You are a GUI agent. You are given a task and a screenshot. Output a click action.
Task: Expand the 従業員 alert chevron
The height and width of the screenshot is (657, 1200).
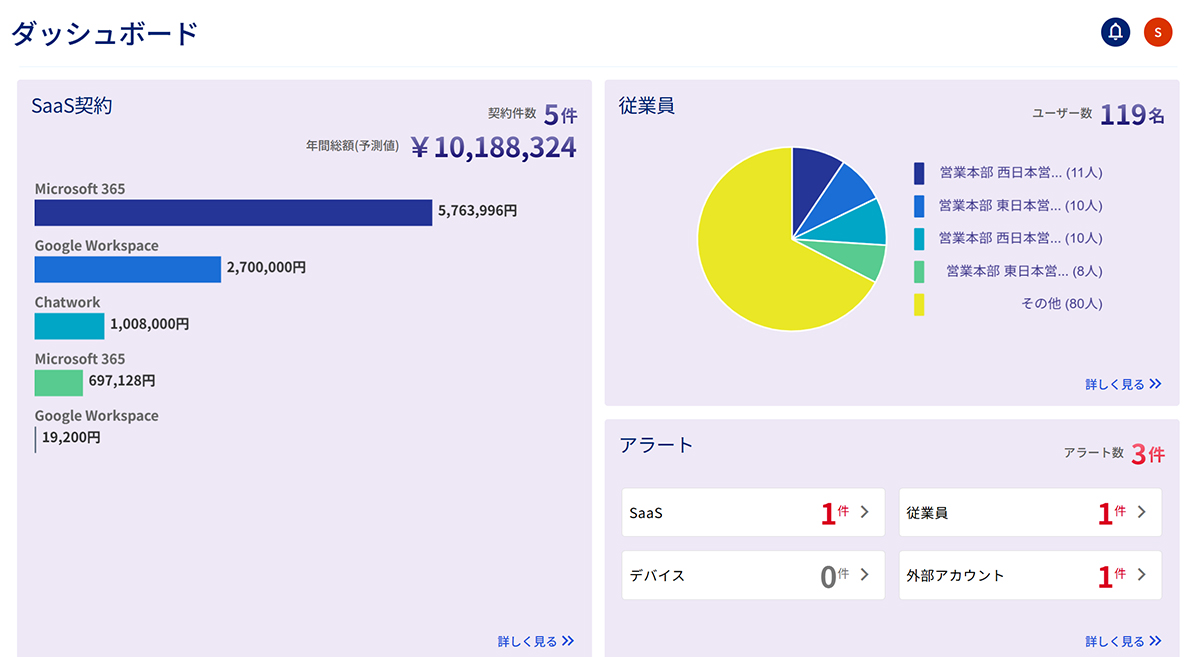1141,512
